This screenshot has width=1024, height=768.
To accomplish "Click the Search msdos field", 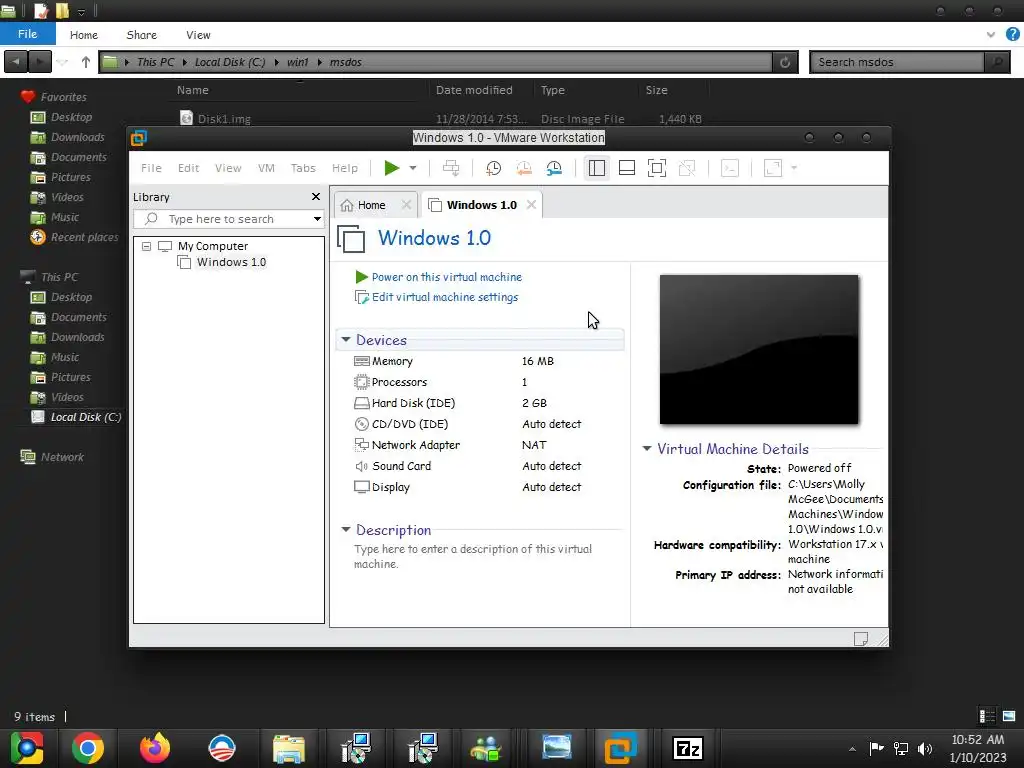I will point(897,62).
